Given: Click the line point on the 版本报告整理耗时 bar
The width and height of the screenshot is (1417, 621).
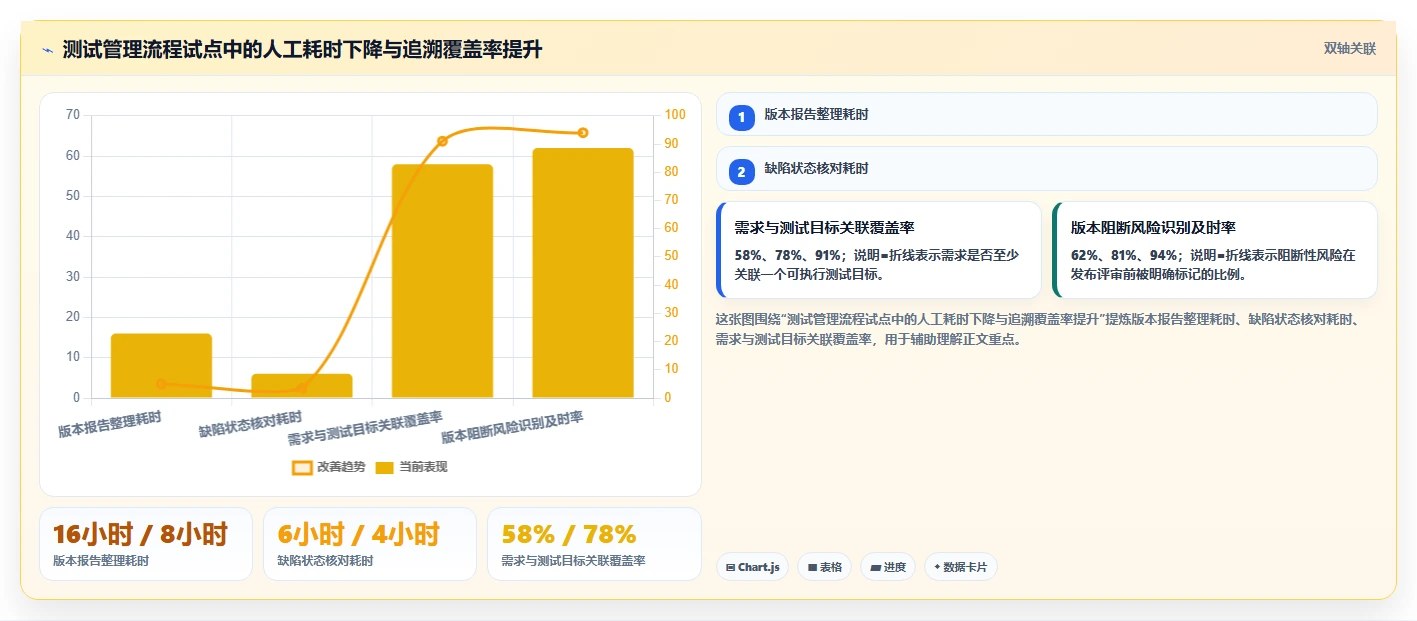Looking at the screenshot, I should click(x=161, y=383).
